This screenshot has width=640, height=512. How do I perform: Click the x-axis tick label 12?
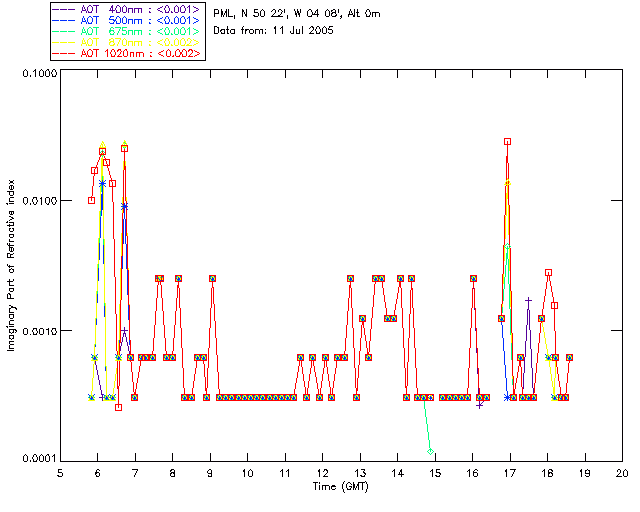pyautogui.click(x=322, y=473)
